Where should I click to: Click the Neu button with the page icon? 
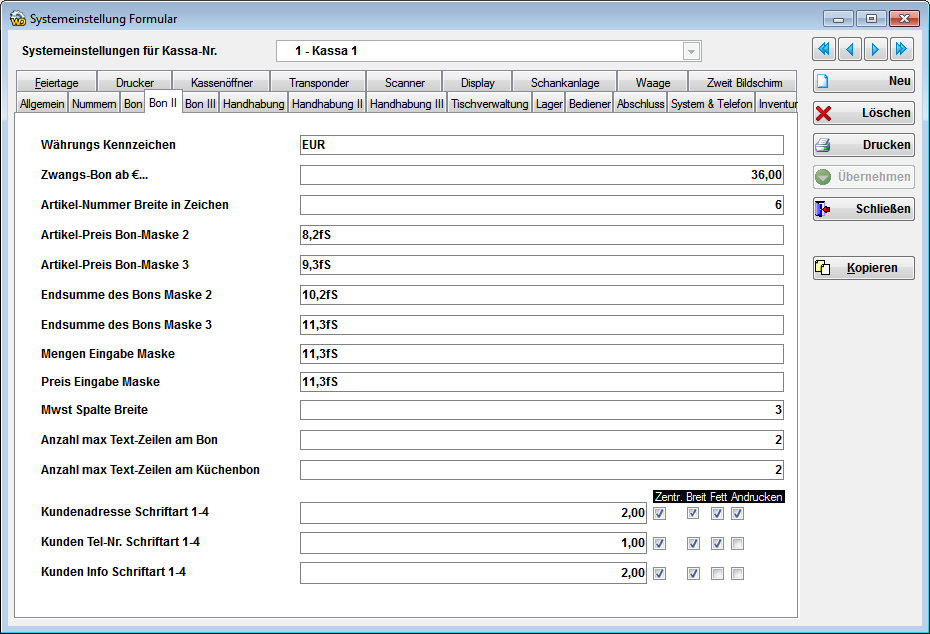tap(864, 81)
